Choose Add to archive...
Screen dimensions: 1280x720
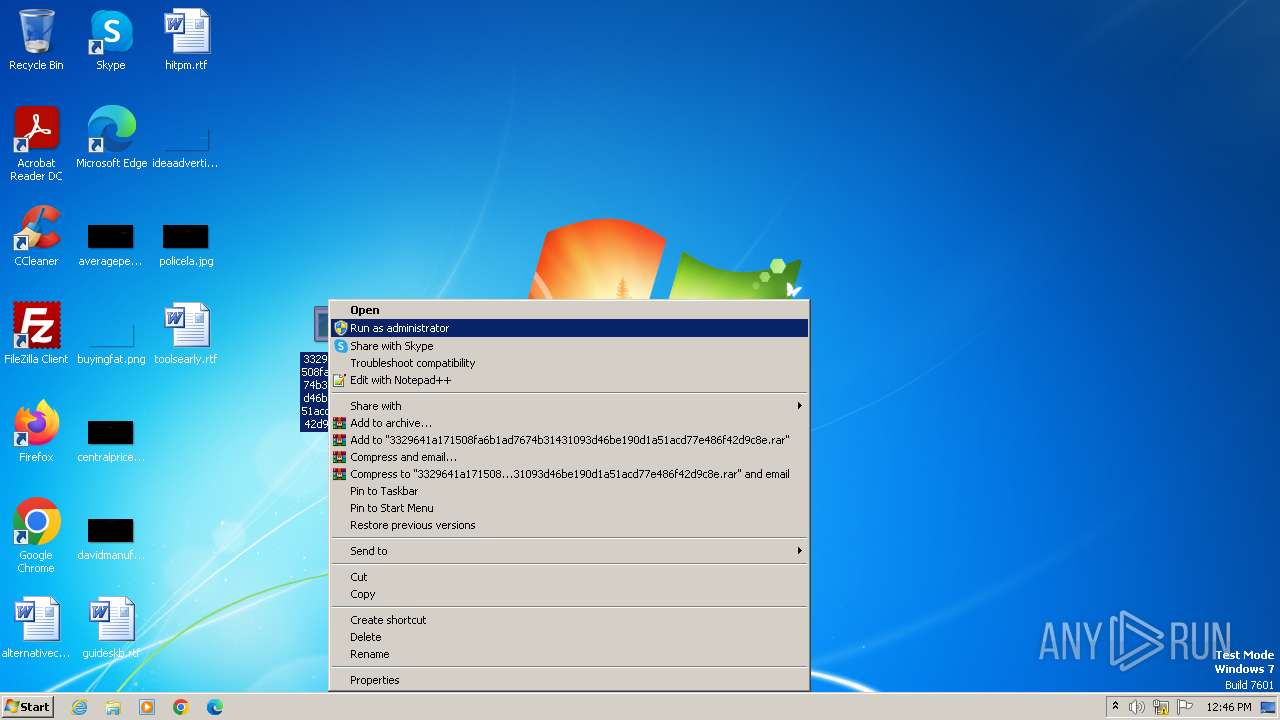(x=569, y=423)
